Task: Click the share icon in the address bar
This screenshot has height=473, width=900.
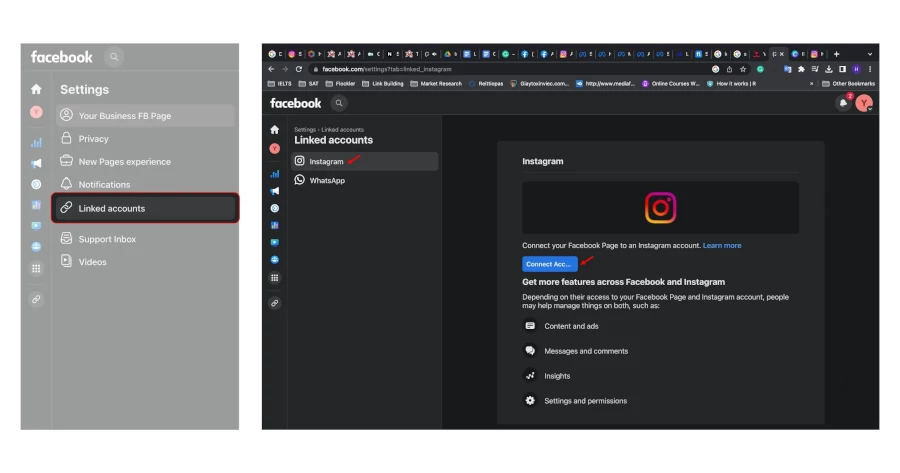Action: click(x=730, y=69)
